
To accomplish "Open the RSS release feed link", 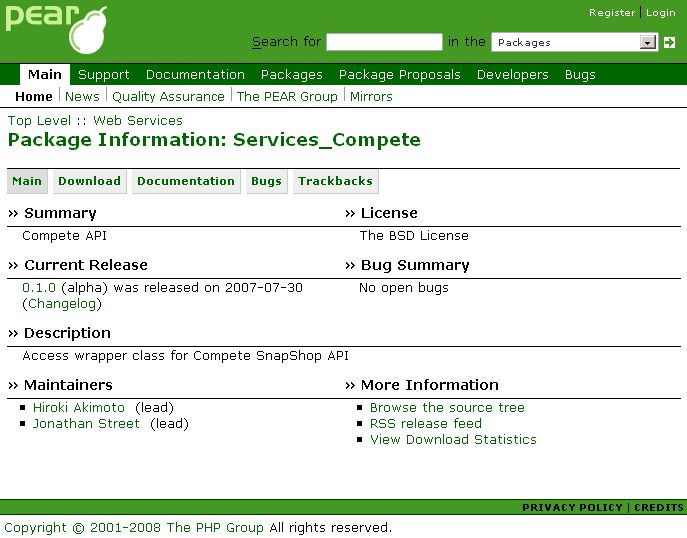I will [426, 424].
